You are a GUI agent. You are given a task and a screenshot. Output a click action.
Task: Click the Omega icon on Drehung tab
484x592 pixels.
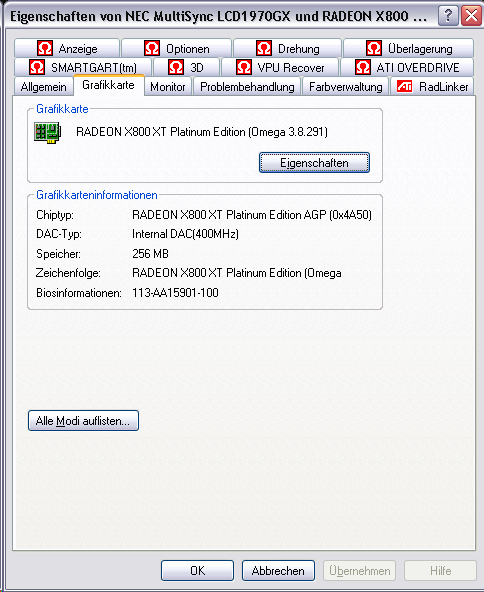click(264, 48)
